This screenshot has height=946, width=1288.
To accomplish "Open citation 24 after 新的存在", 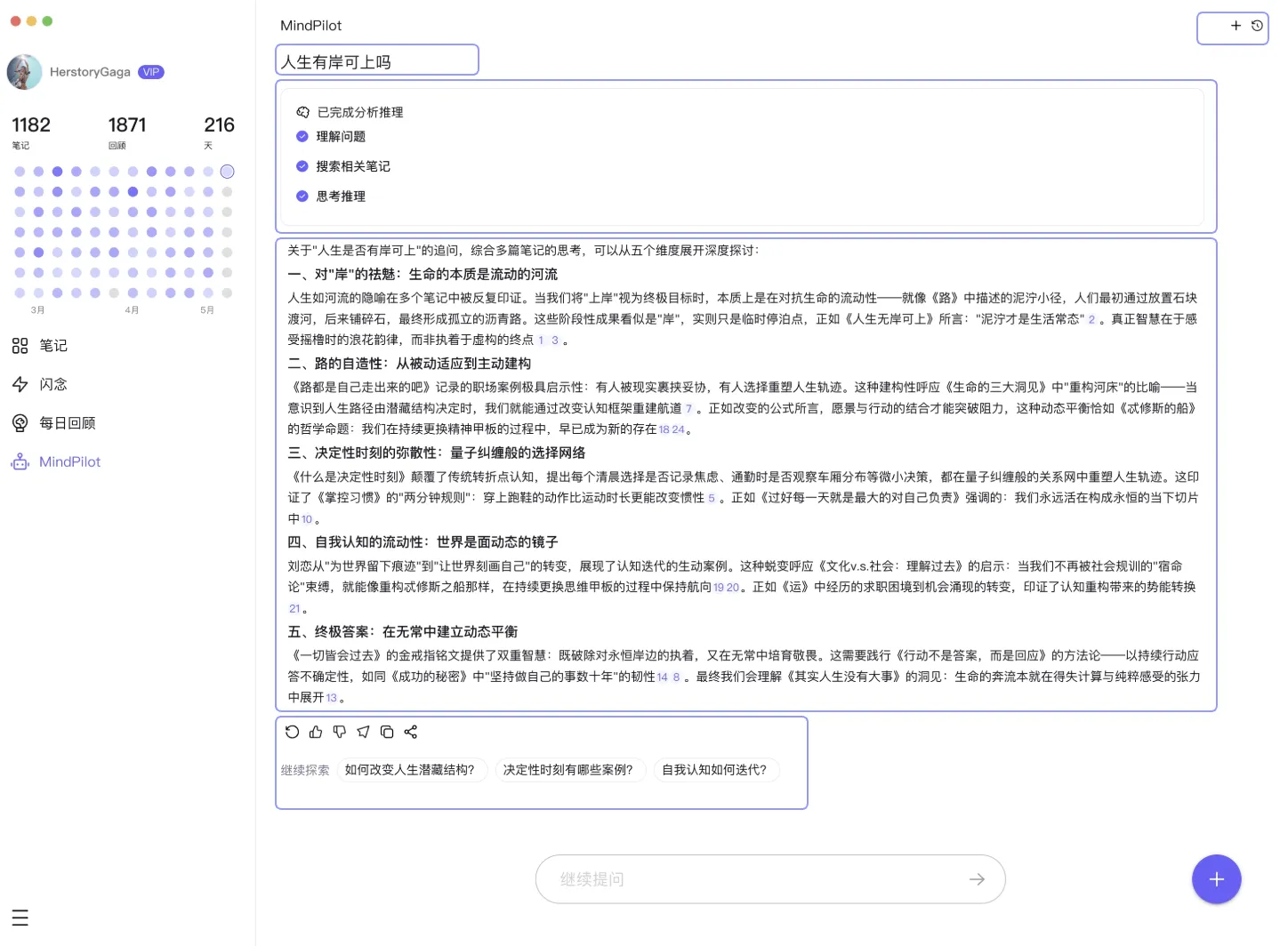I will (679, 429).
